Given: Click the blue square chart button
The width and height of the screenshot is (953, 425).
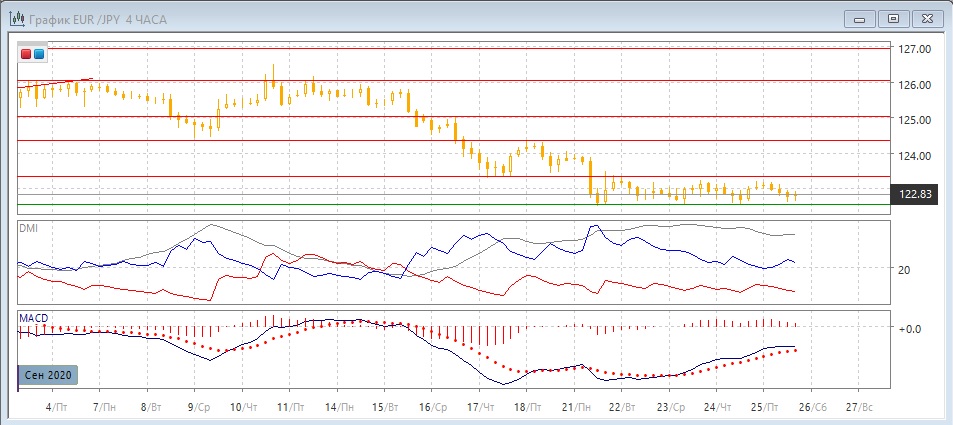Looking at the screenshot, I should click(39, 54).
